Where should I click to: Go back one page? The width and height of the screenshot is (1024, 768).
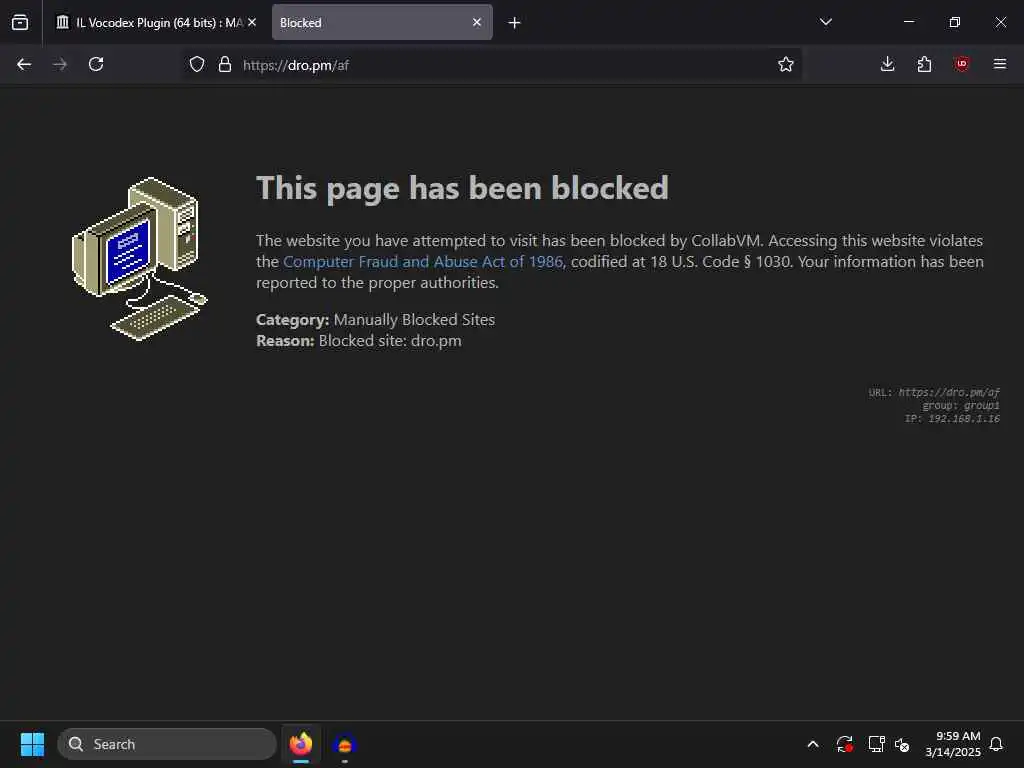(24, 64)
